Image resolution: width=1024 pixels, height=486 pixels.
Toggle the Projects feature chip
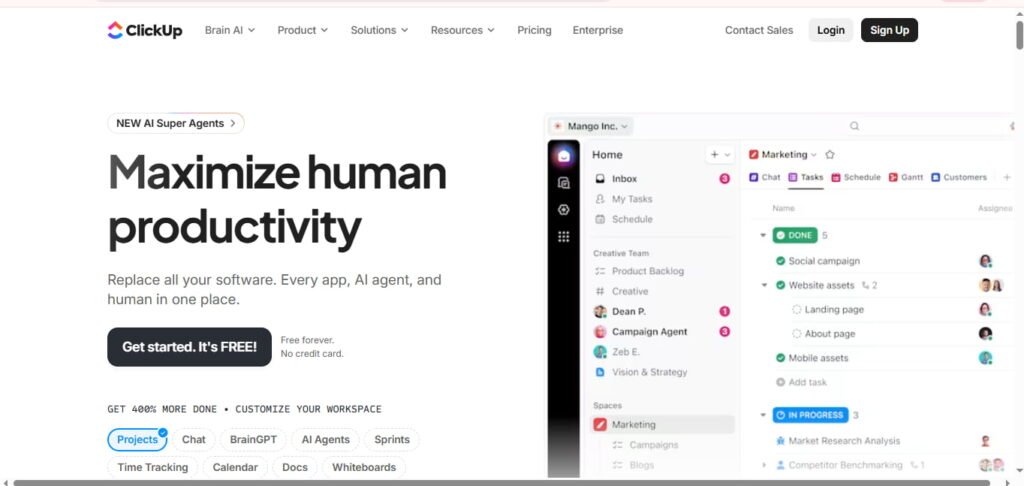(137, 440)
